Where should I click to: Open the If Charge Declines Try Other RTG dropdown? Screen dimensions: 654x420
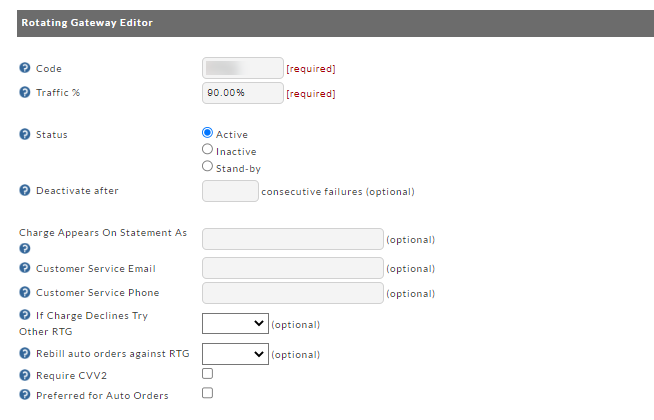(235, 324)
